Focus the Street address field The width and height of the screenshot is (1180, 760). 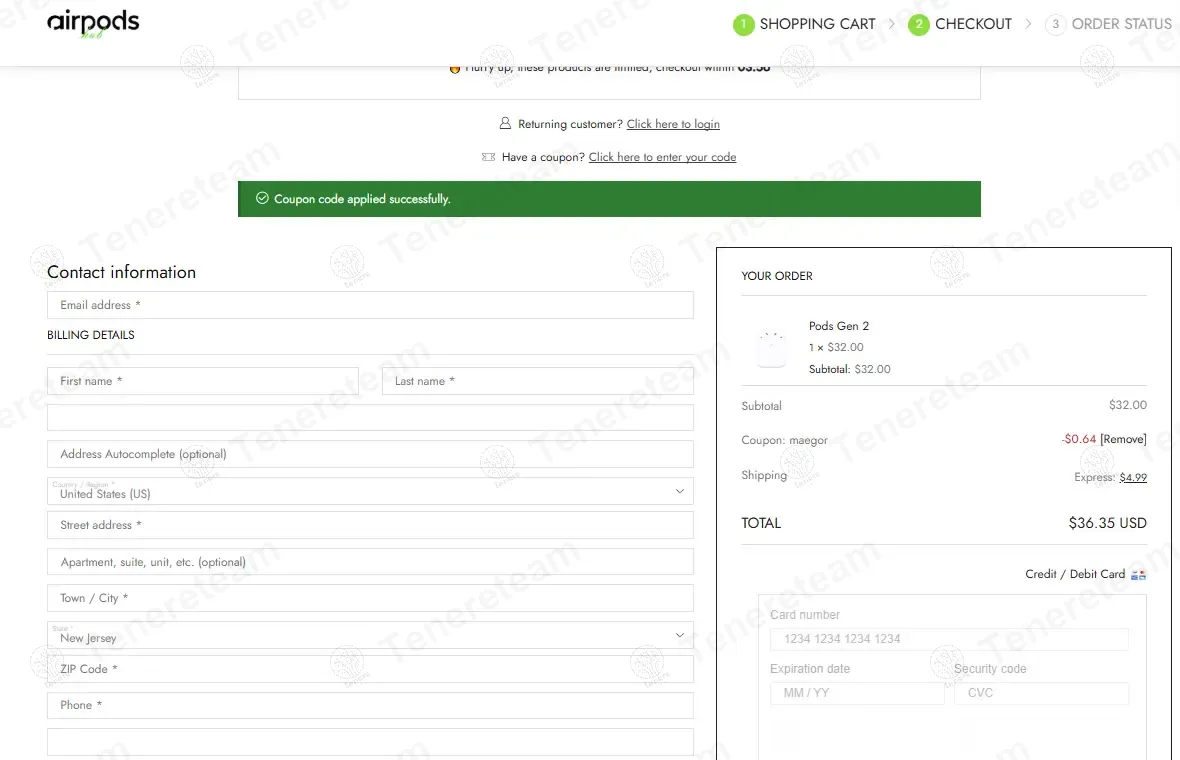coord(370,525)
